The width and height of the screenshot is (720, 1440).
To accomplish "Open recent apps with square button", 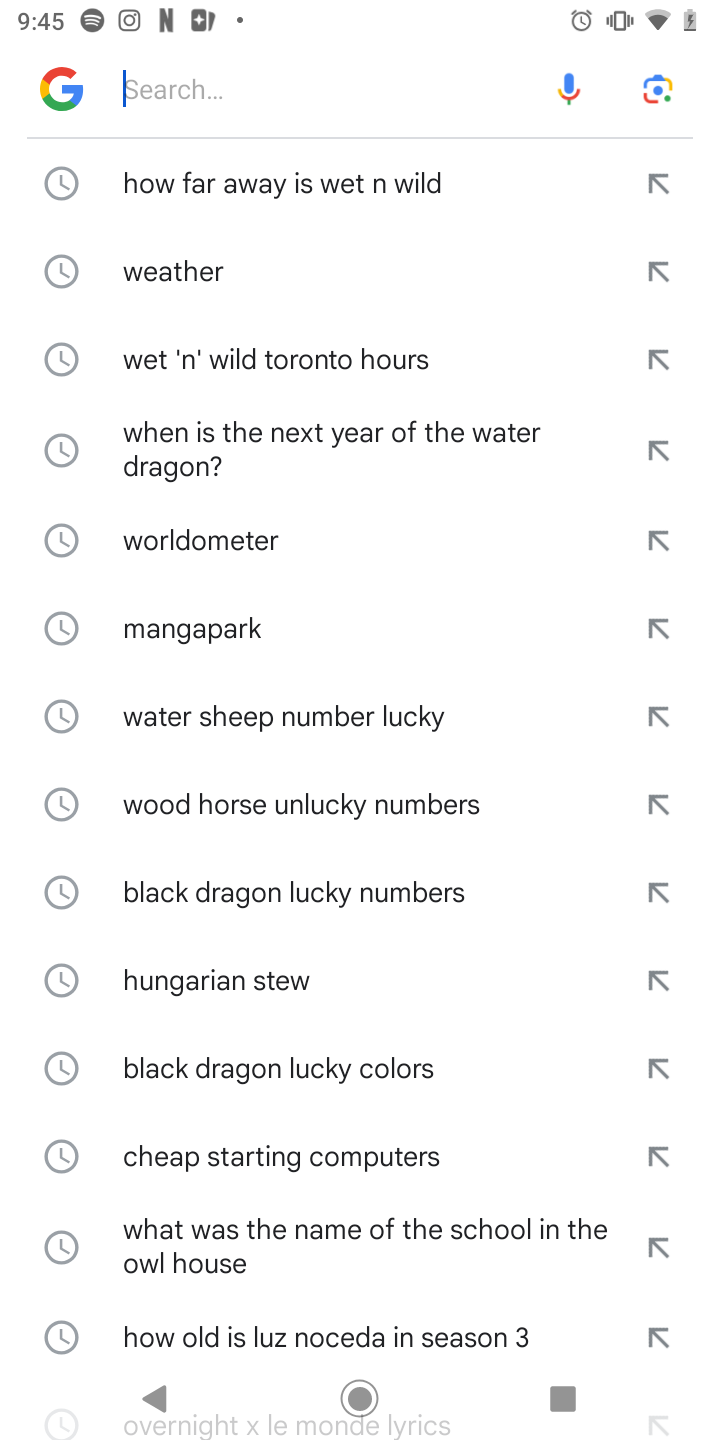I will (x=563, y=1398).
